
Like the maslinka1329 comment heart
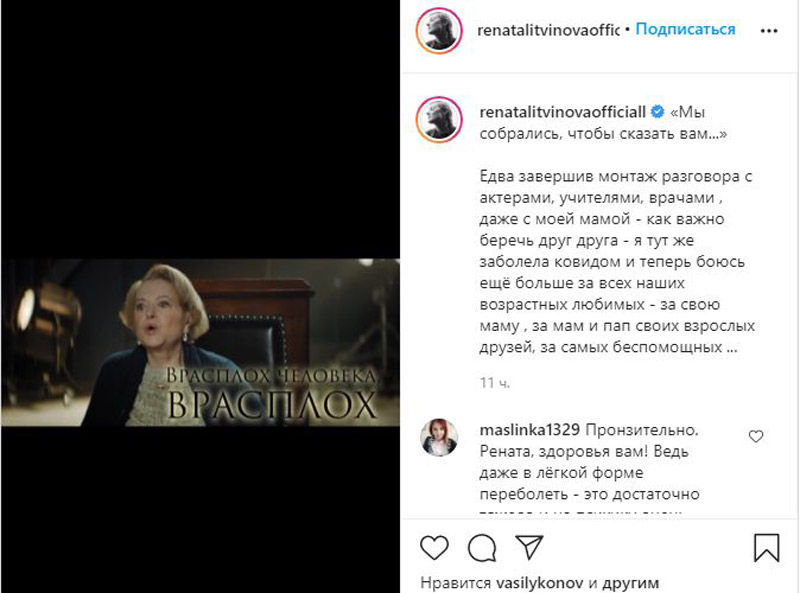pyautogui.click(x=756, y=436)
